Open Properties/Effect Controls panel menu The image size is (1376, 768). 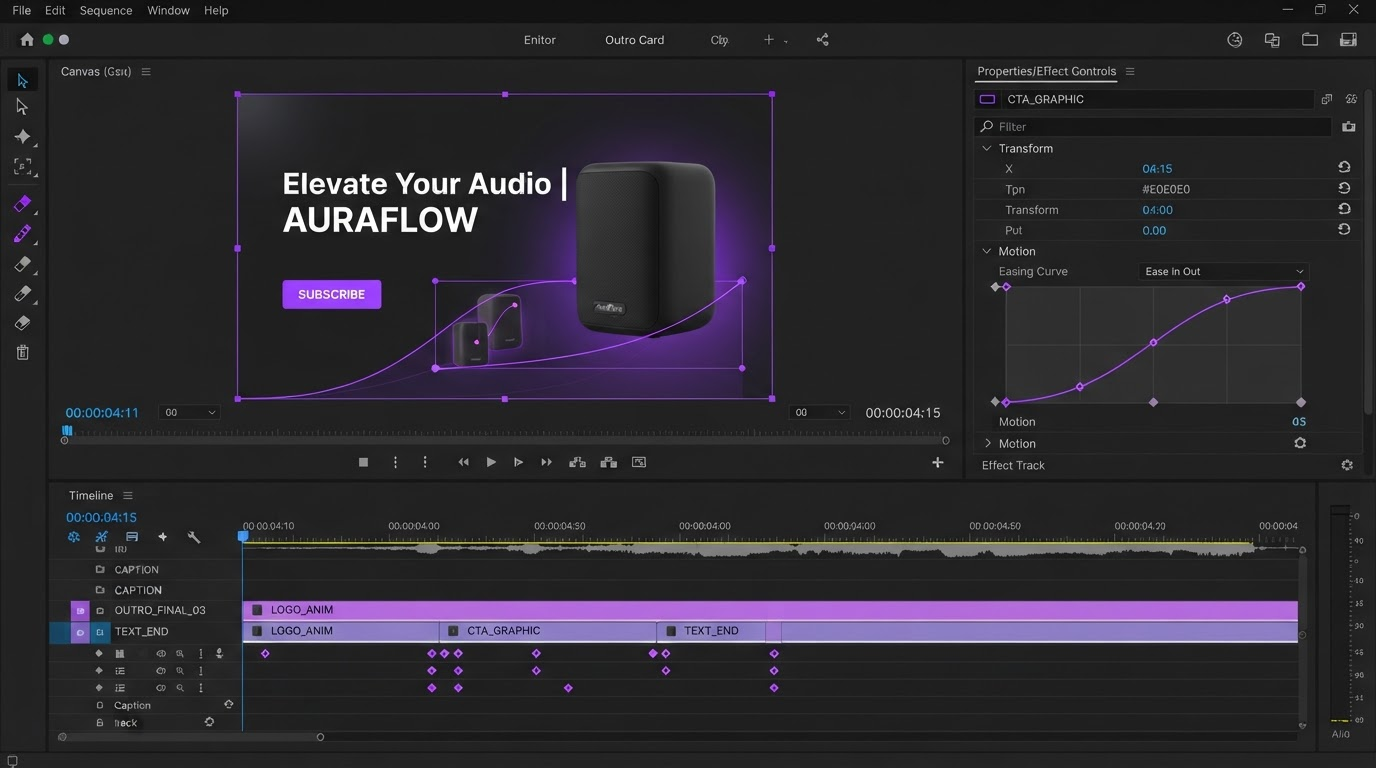pyautogui.click(x=1130, y=72)
